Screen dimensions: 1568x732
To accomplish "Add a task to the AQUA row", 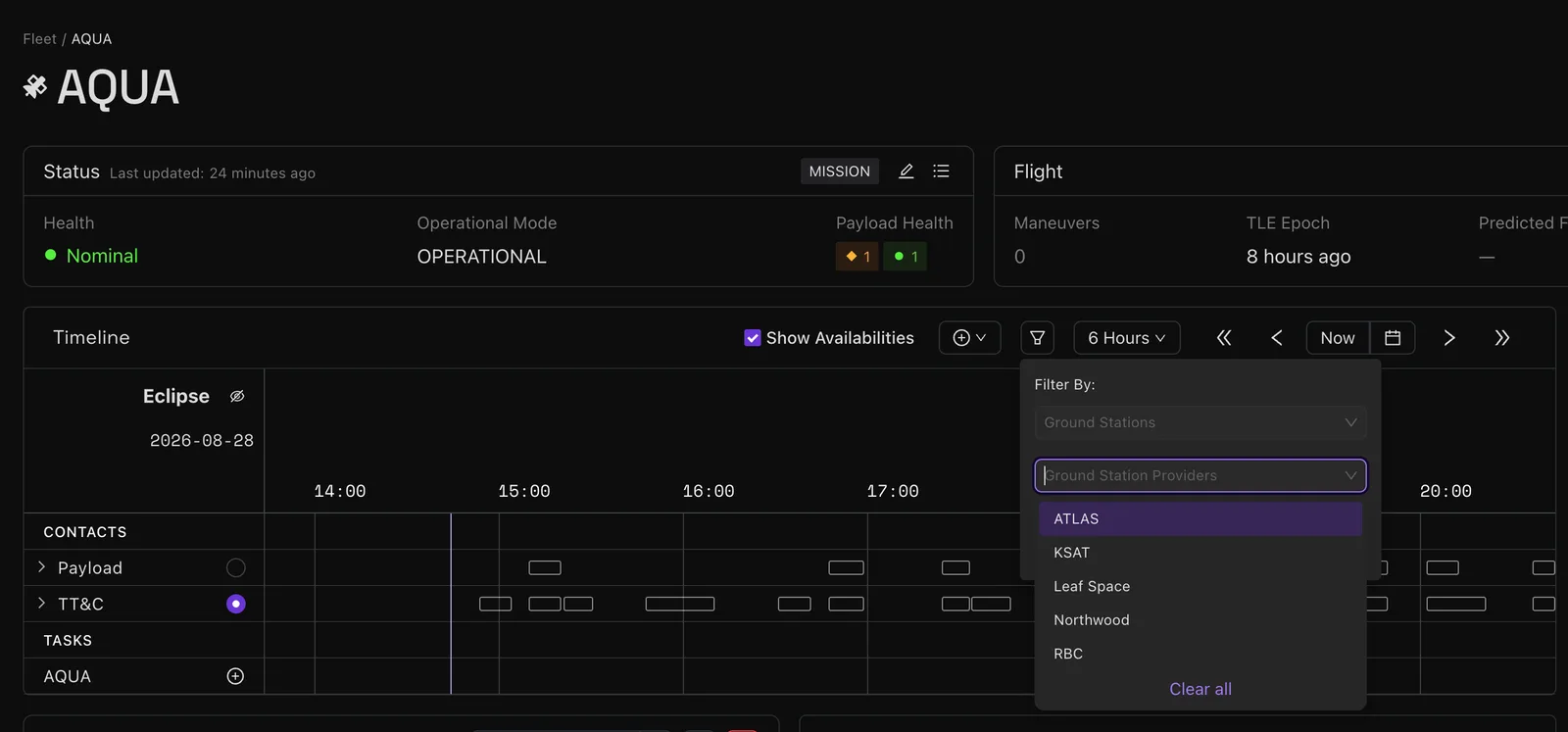I will 235,676.
